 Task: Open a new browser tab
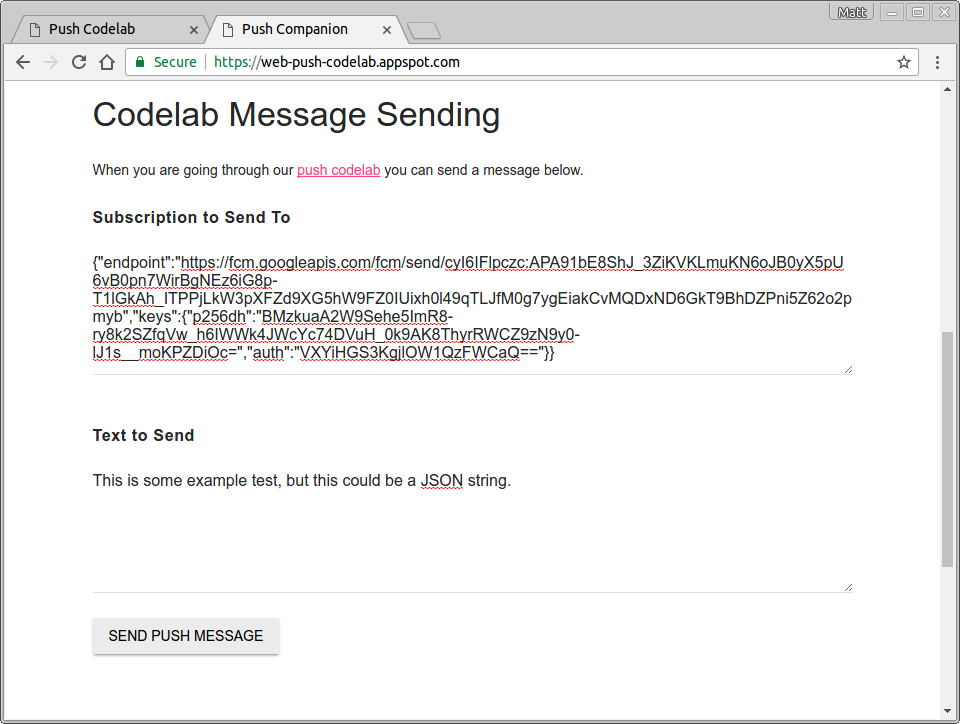pyautogui.click(x=424, y=30)
